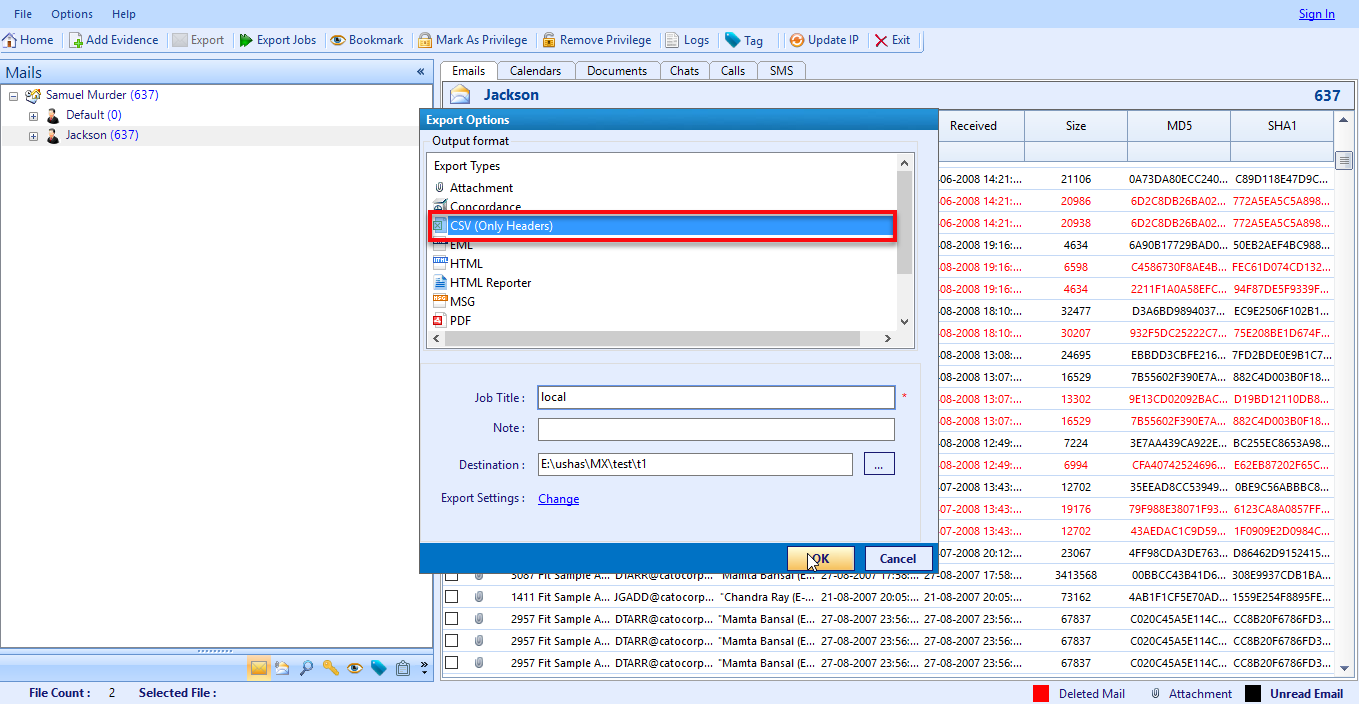Tick checkbox for the 1411 Fit Sample row
Viewport: 1359px width, 704px height.
point(452,597)
